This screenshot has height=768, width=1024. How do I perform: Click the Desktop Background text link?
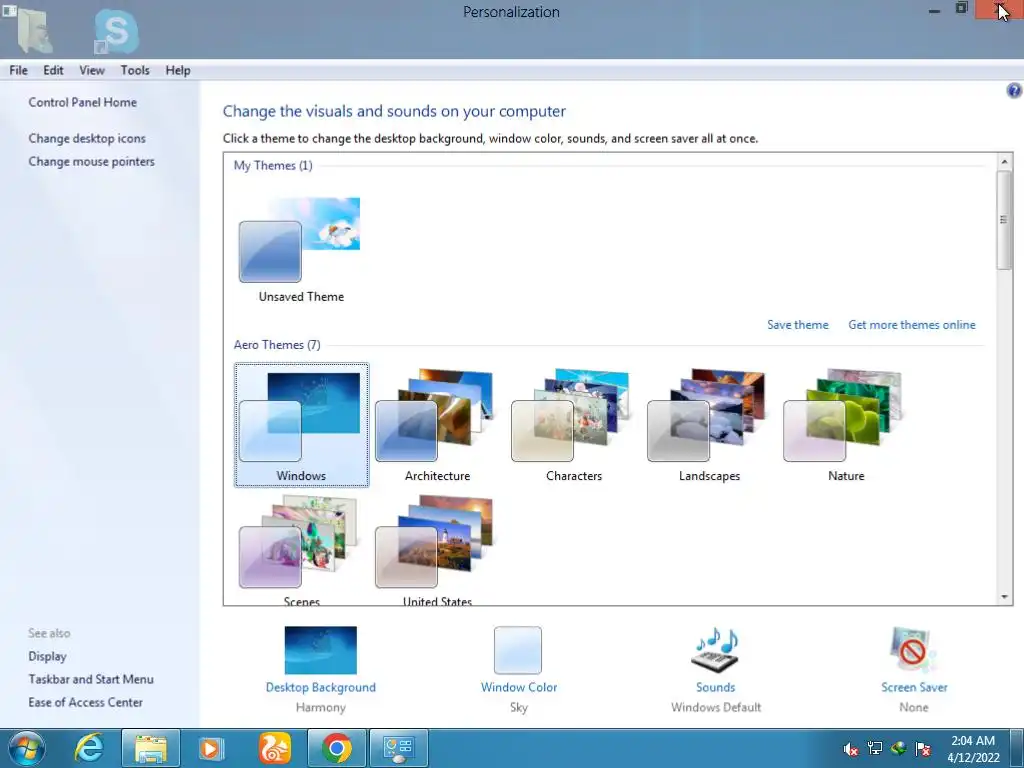point(321,687)
